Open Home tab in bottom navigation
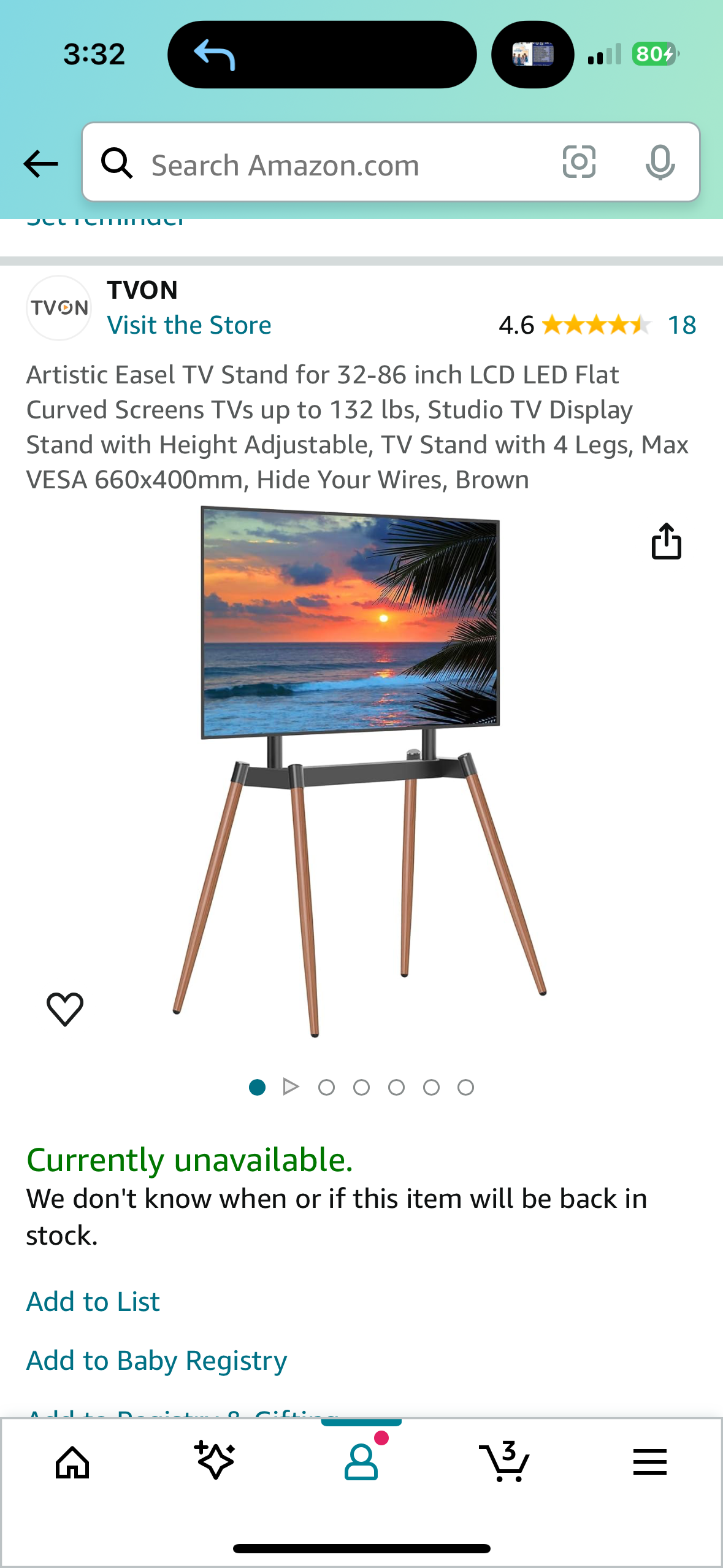The width and height of the screenshot is (723, 1568). click(x=72, y=1463)
